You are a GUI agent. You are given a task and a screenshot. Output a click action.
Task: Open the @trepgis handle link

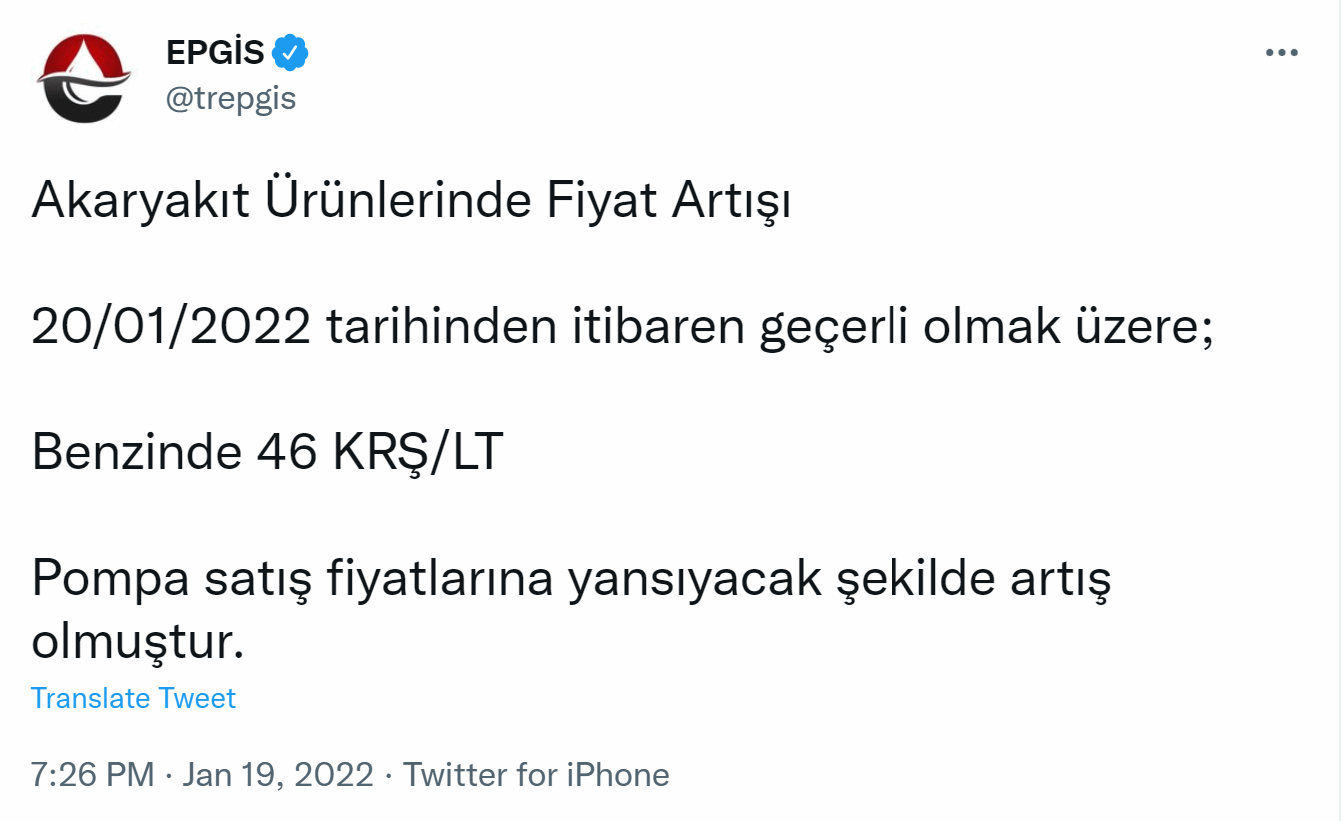231,99
